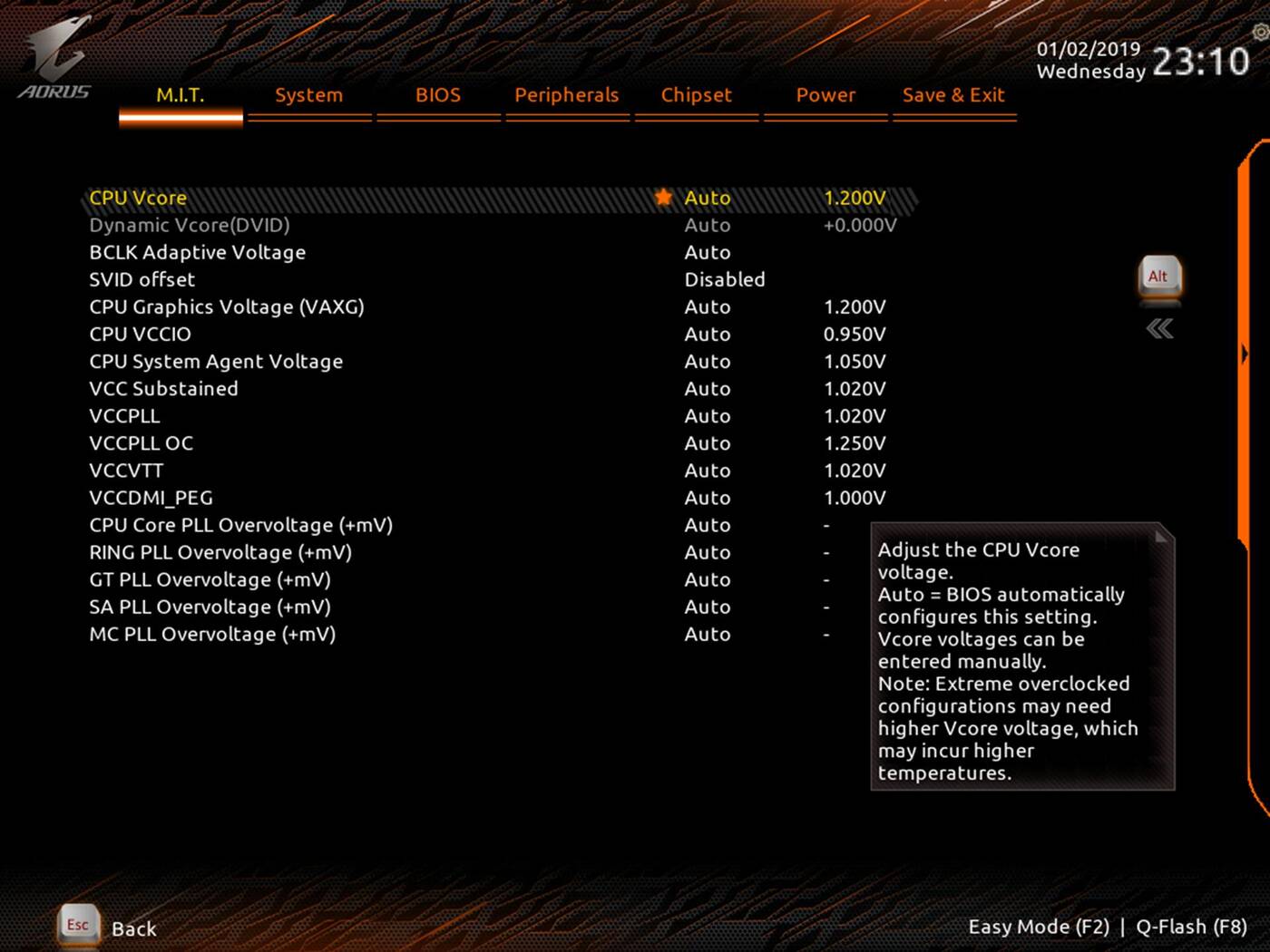
Task: Switch to the Peripherals tab
Action: tap(566, 95)
